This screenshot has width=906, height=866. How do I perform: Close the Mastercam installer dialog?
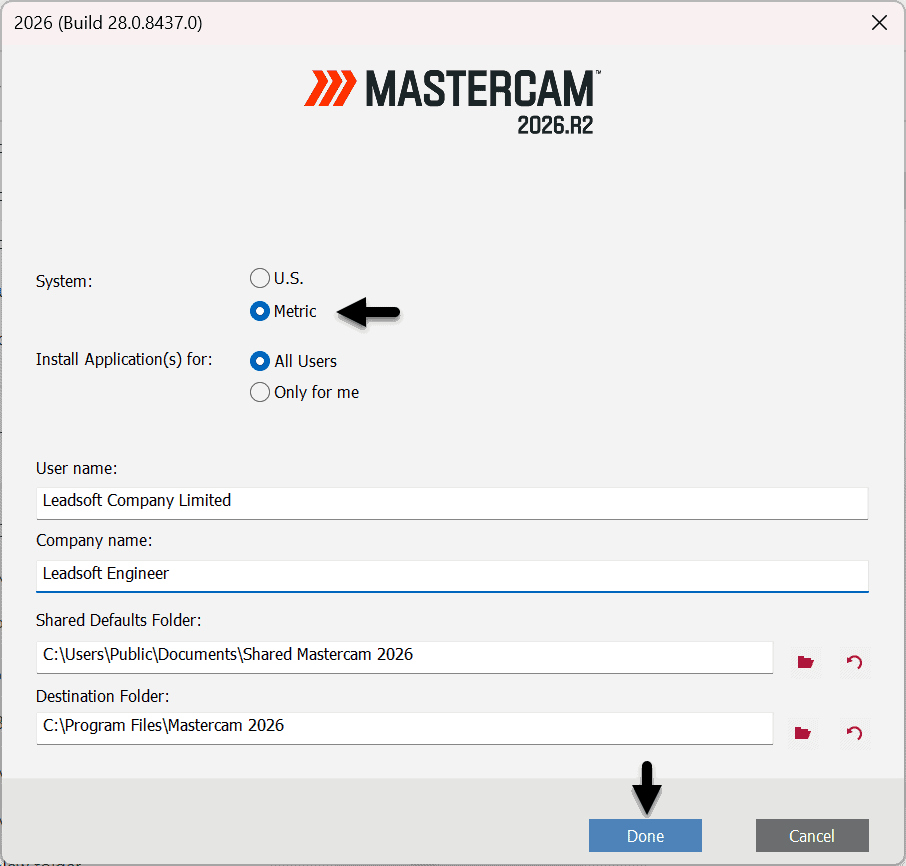point(879,23)
